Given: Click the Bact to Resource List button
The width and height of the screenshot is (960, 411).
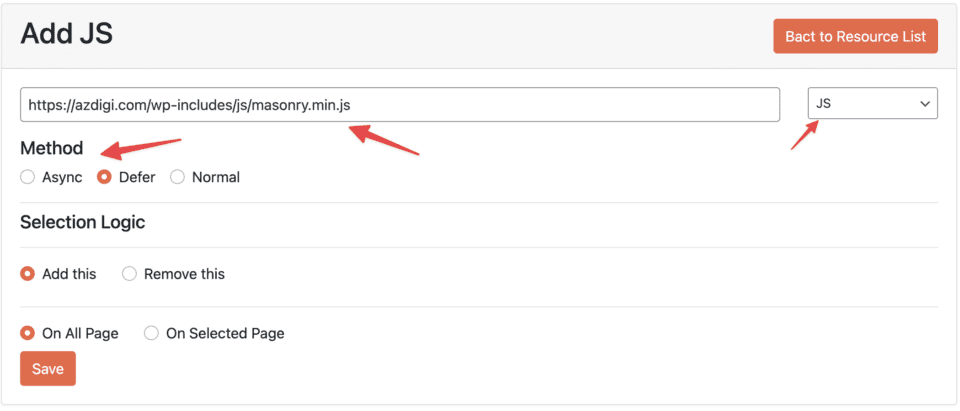Looking at the screenshot, I should (x=855, y=36).
